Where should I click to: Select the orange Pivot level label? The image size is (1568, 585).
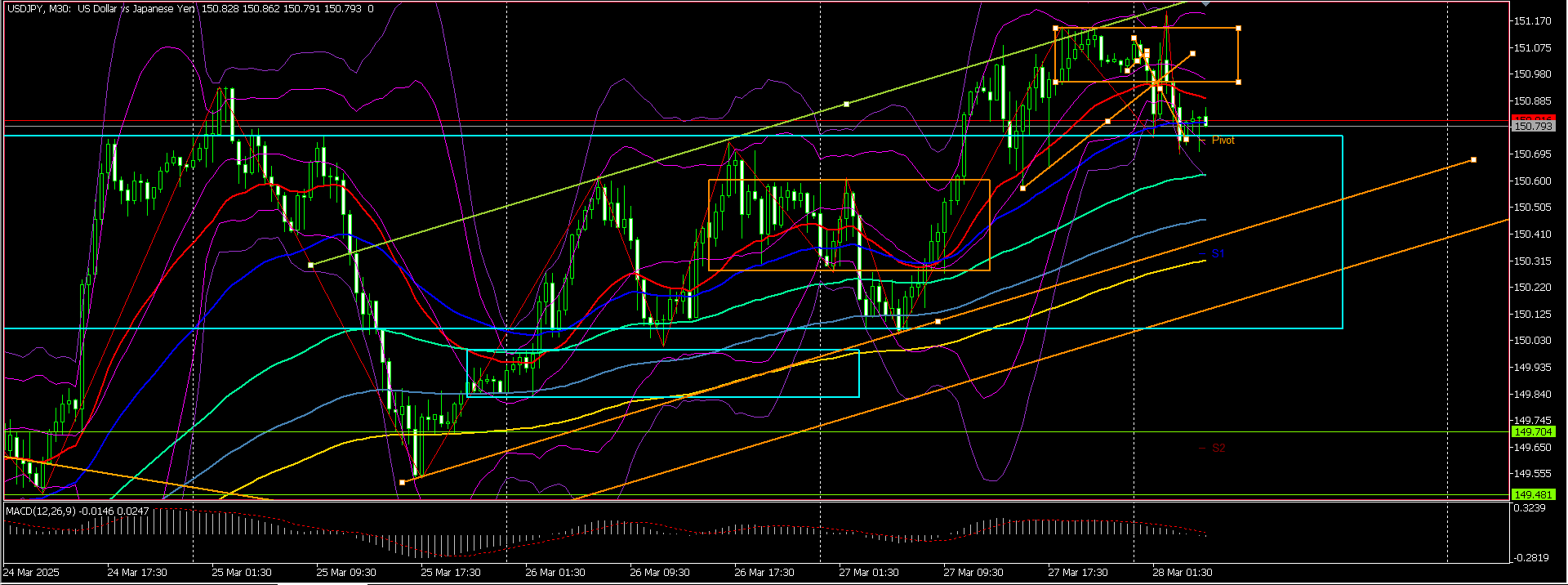[x=1223, y=141]
